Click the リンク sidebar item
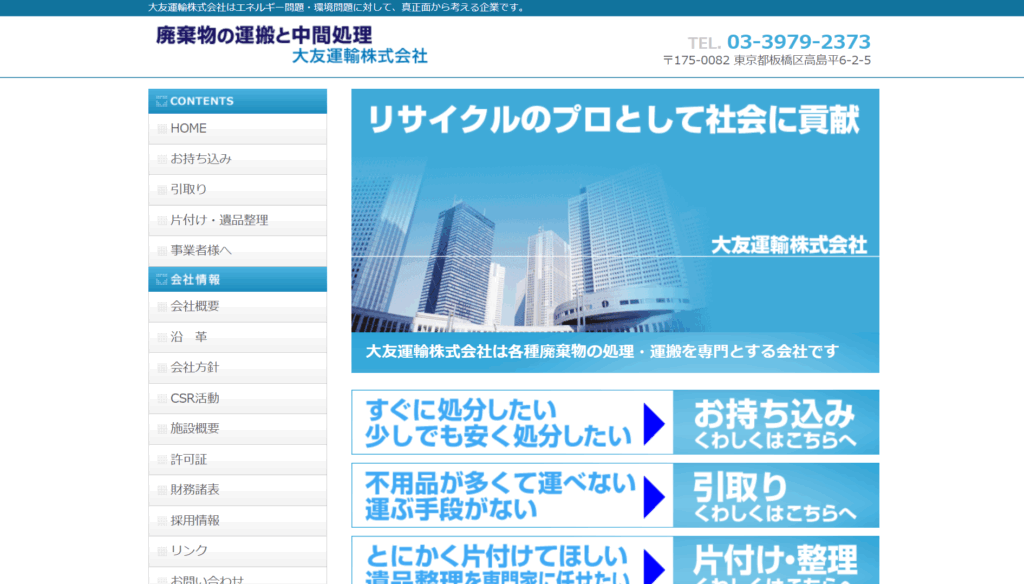This screenshot has height=584, width=1024. pyautogui.click(x=189, y=551)
